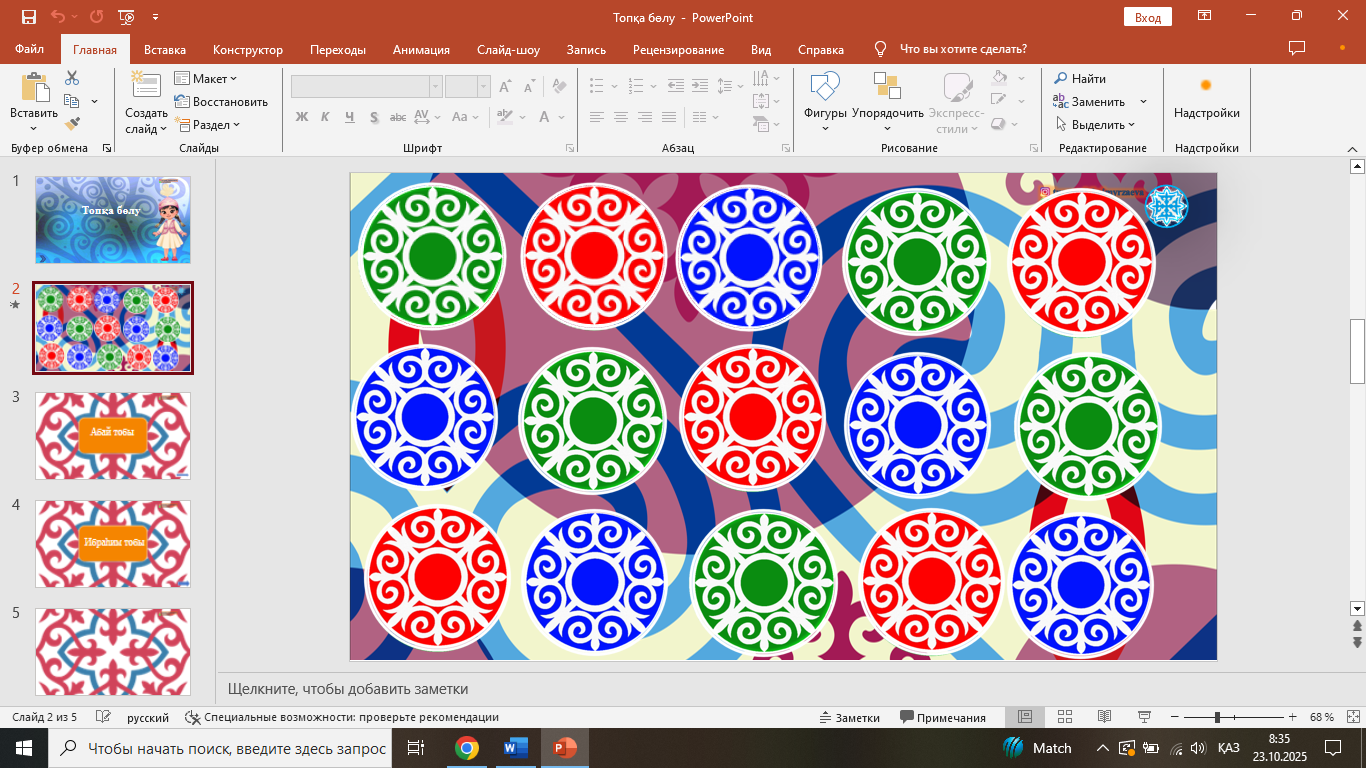Save the presentation with the floppy disk icon
This screenshot has height=768, width=1366.
[28, 17]
